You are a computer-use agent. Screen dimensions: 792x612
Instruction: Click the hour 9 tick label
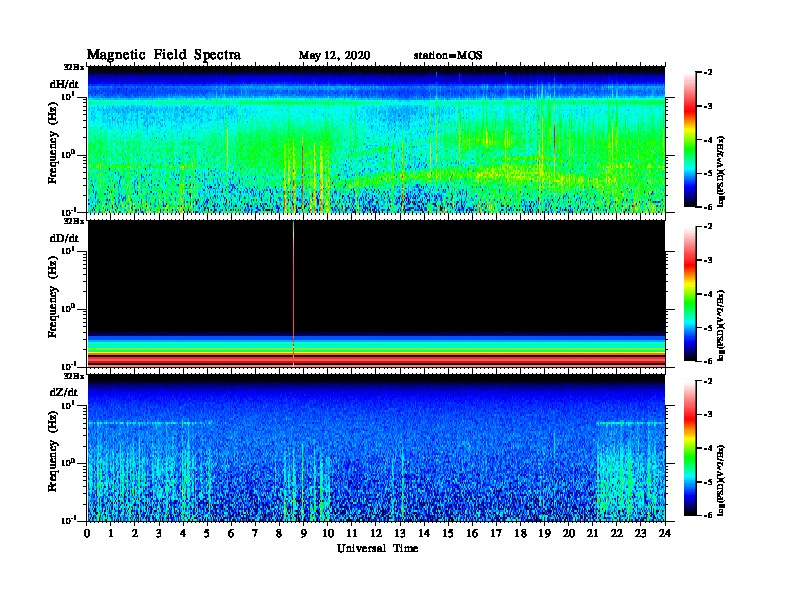pyautogui.click(x=304, y=533)
